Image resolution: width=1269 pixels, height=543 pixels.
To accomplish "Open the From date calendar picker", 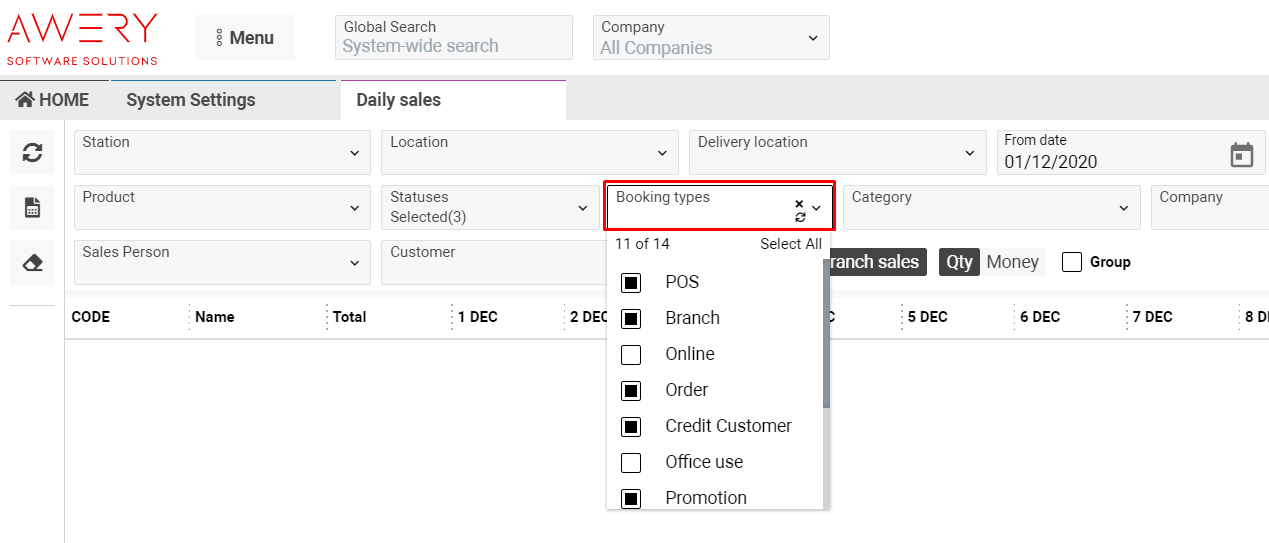I will (1241, 155).
